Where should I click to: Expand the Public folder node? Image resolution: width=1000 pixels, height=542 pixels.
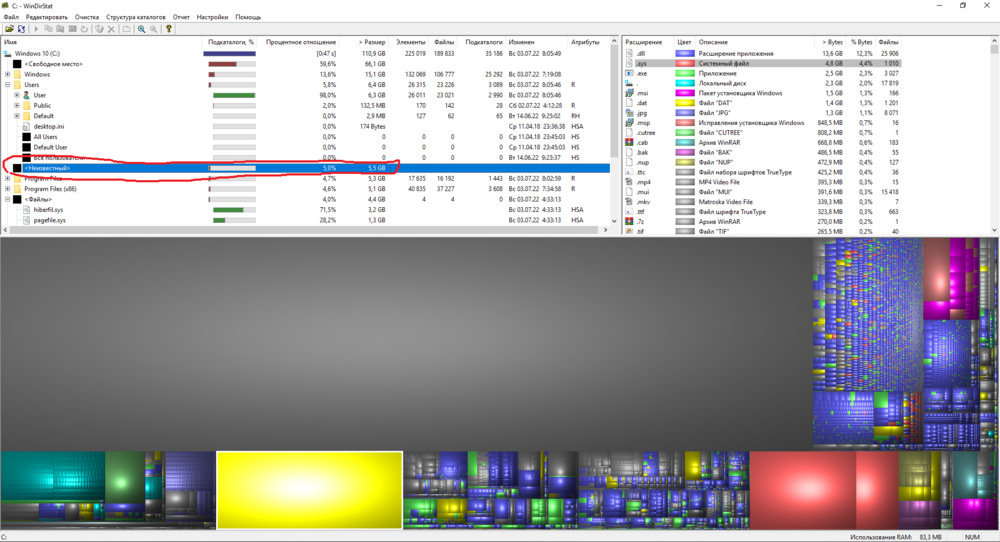[17, 105]
